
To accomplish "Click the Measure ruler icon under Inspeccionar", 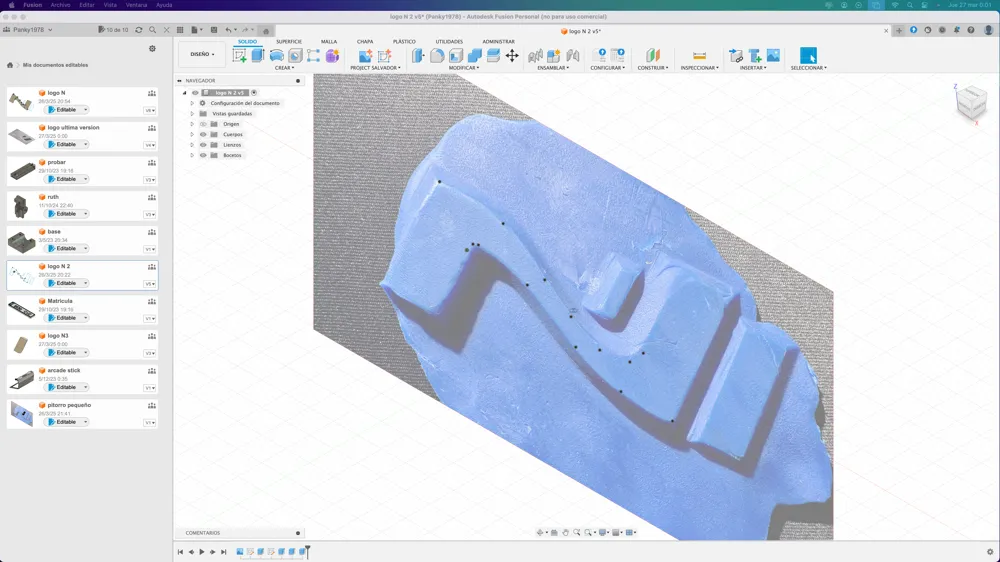I will click(x=699, y=56).
